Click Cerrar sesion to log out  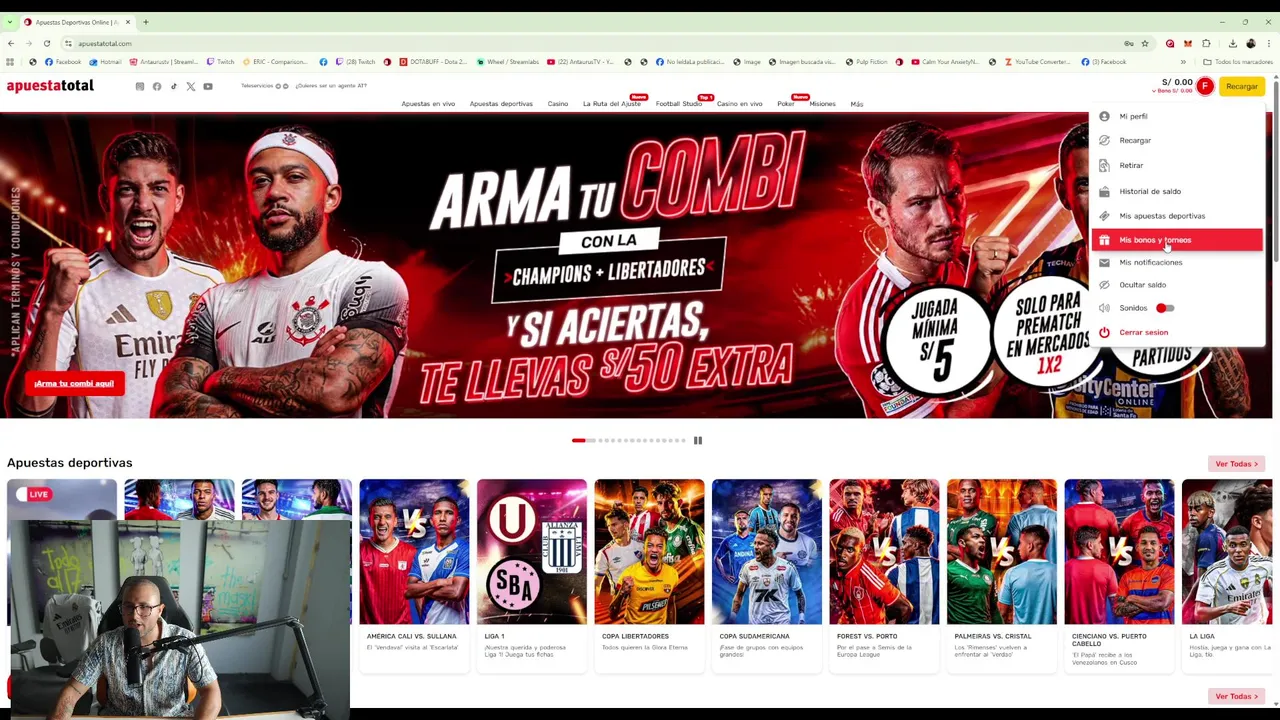coord(1176,332)
